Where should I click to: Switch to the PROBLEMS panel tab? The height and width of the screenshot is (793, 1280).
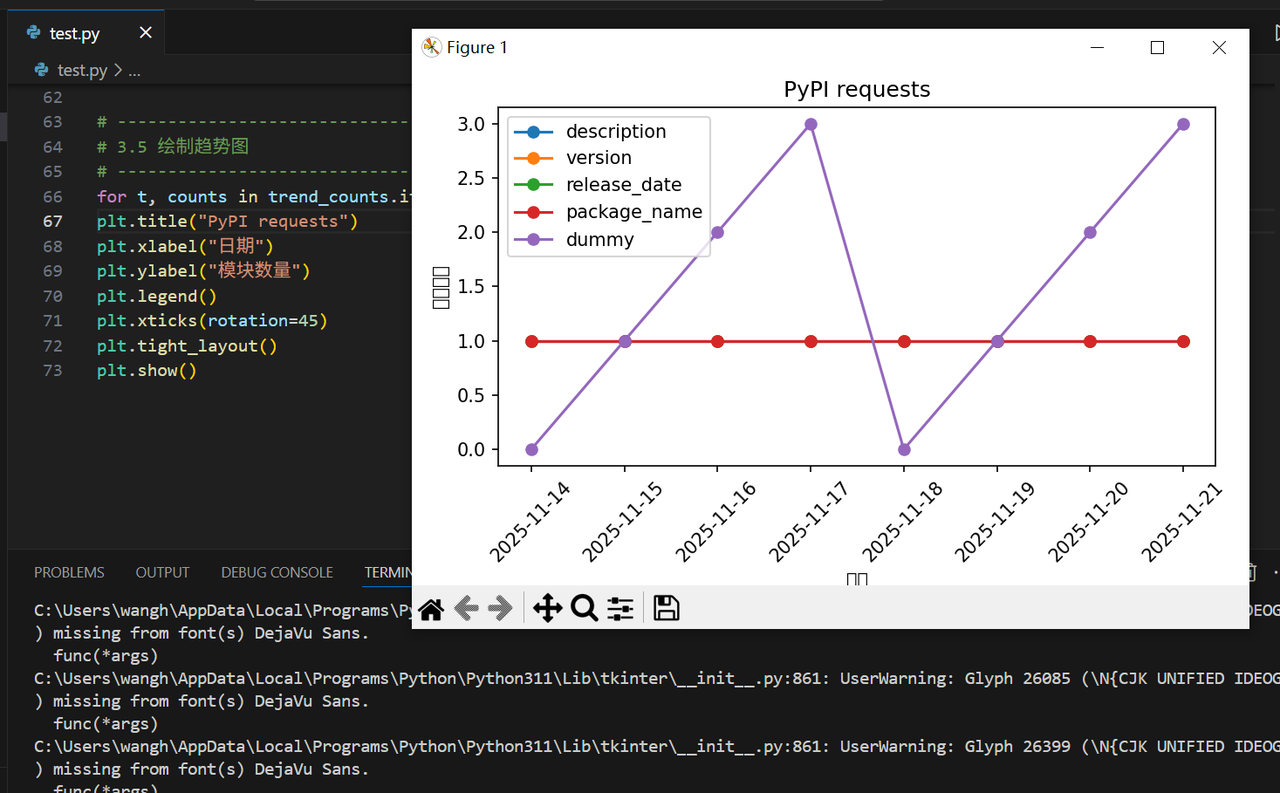tap(69, 572)
